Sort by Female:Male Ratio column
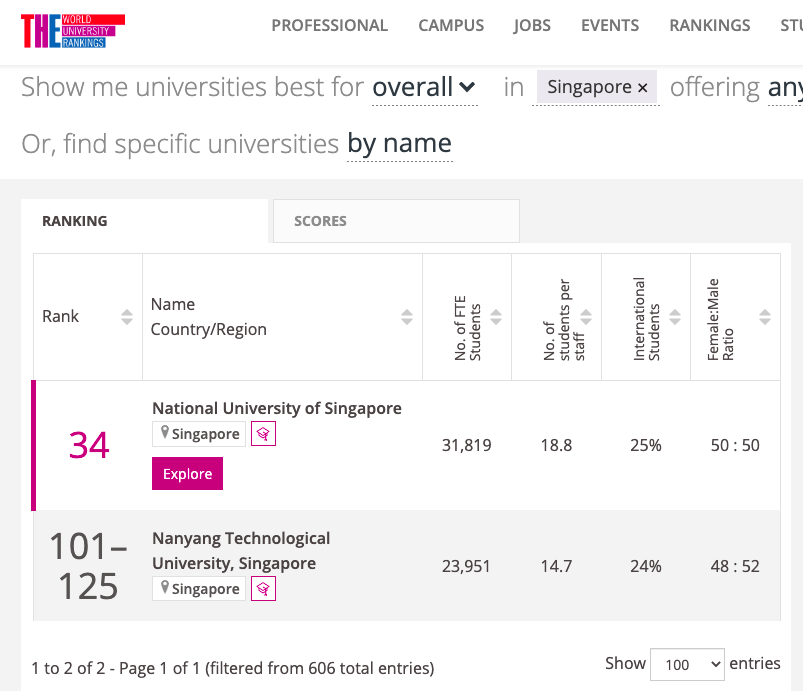This screenshot has height=691, width=803. point(765,317)
